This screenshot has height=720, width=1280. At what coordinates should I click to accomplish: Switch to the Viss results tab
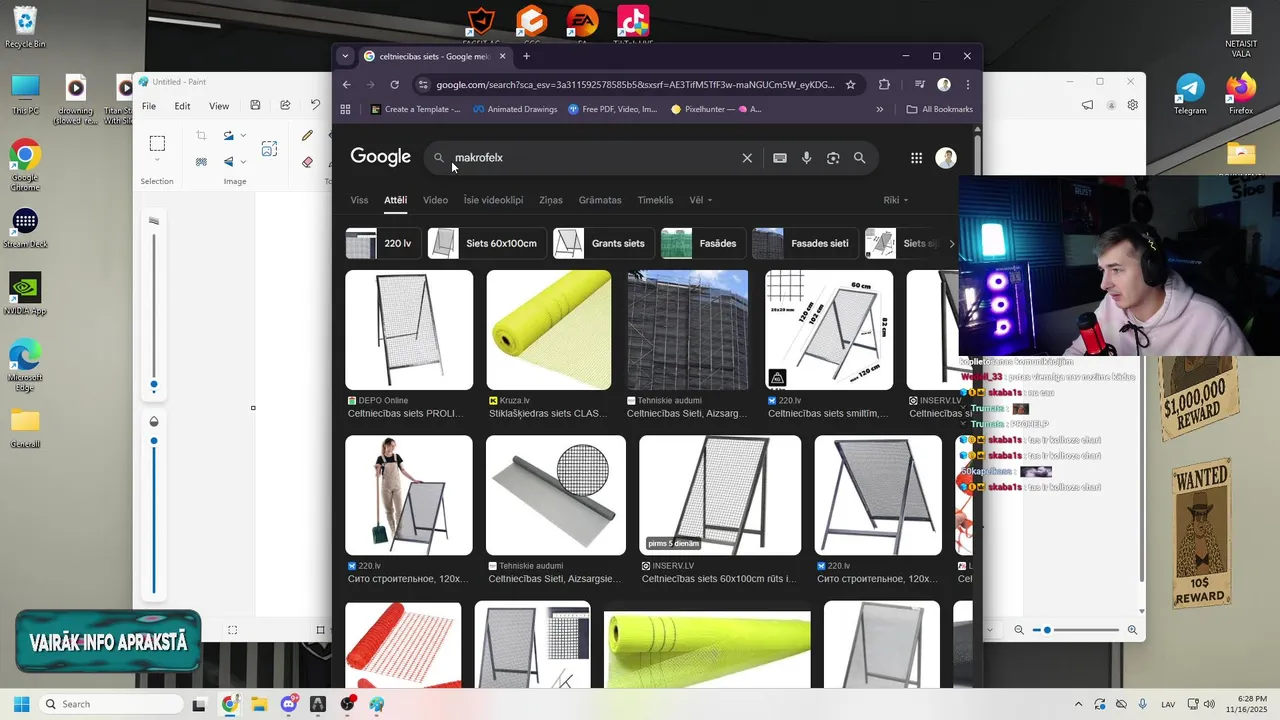[359, 200]
